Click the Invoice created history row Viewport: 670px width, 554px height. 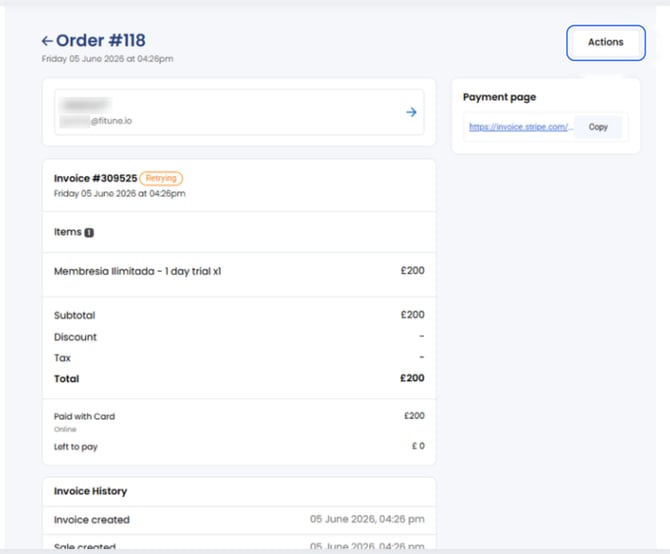[239, 520]
